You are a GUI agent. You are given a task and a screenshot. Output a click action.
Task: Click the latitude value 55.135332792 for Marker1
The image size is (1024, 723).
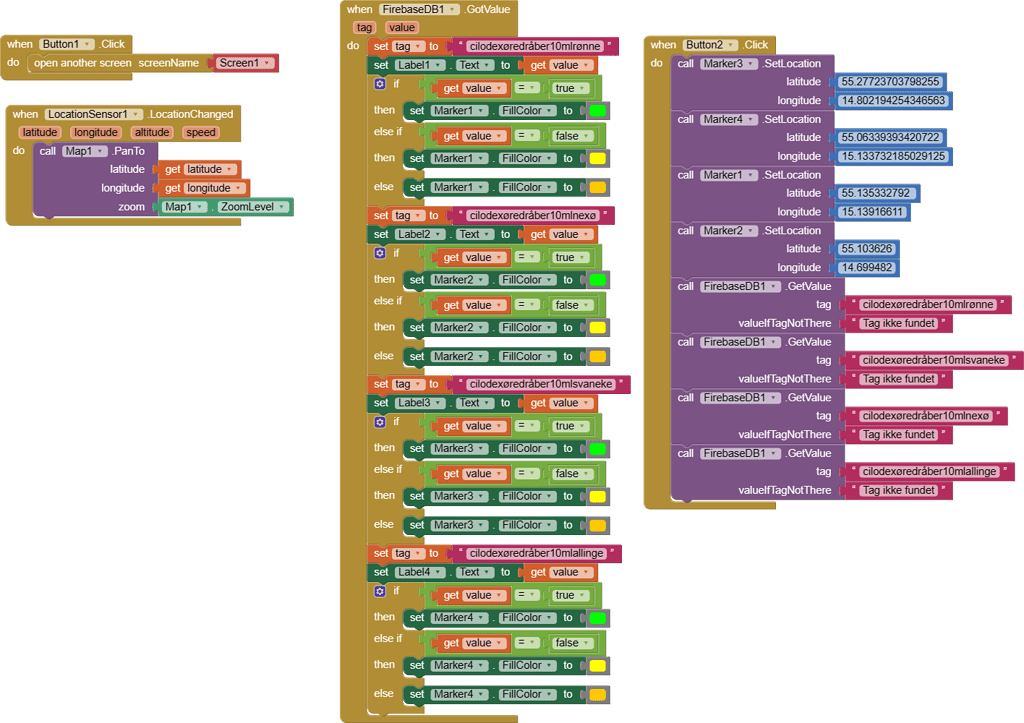(x=877, y=193)
